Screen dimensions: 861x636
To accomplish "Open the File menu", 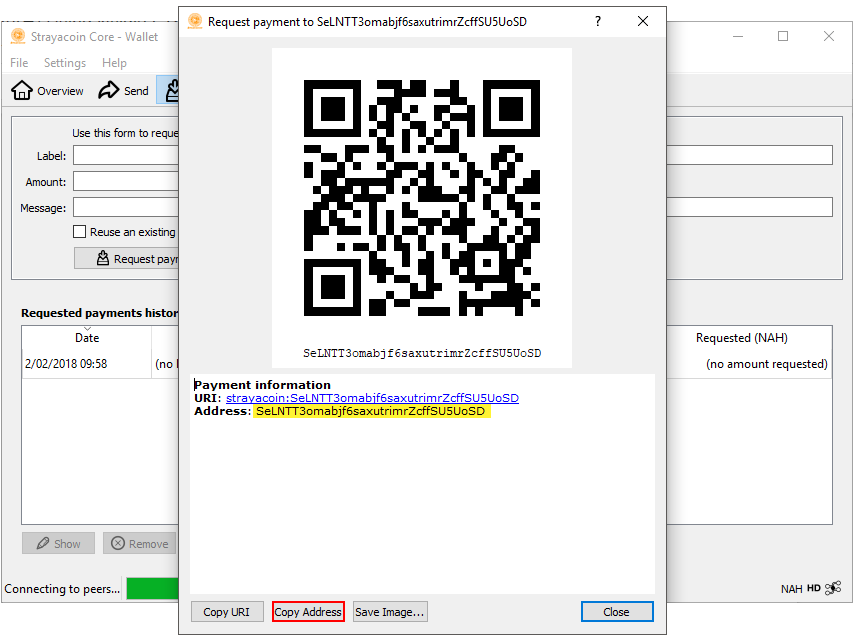I will tap(19, 63).
